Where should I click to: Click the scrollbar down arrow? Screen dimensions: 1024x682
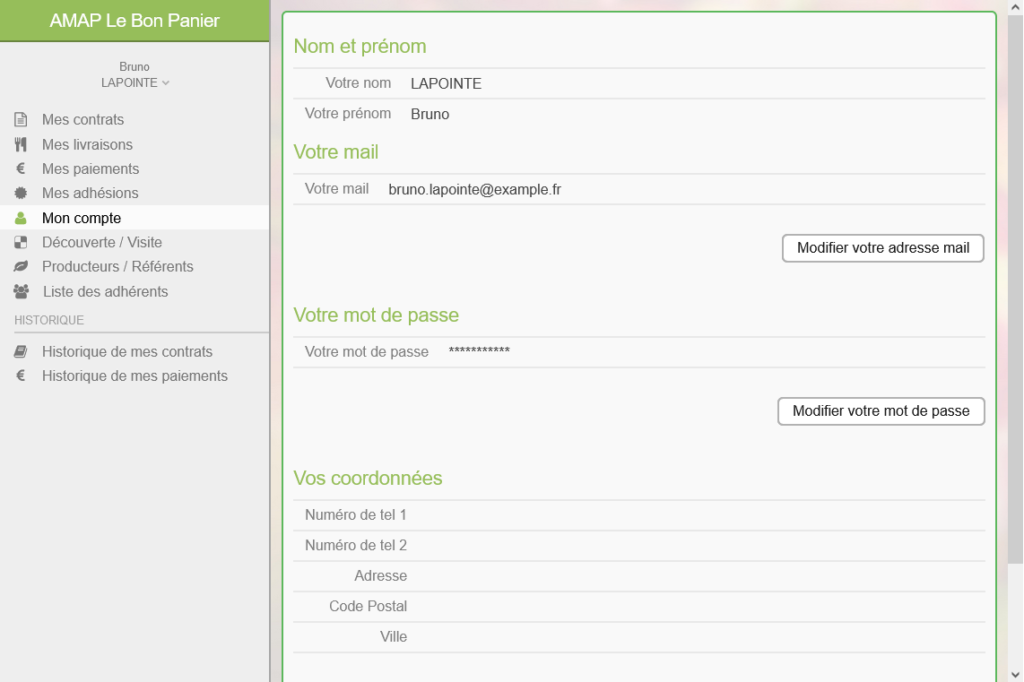pyautogui.click(x=1015, y=673)
